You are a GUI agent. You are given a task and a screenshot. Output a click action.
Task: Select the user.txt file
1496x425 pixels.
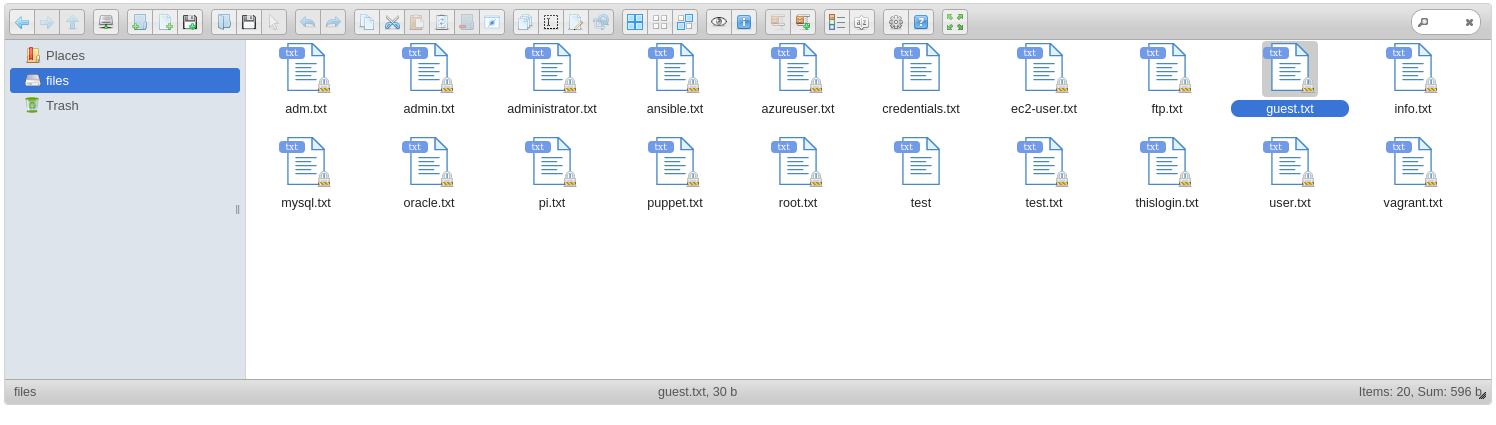1290,174
